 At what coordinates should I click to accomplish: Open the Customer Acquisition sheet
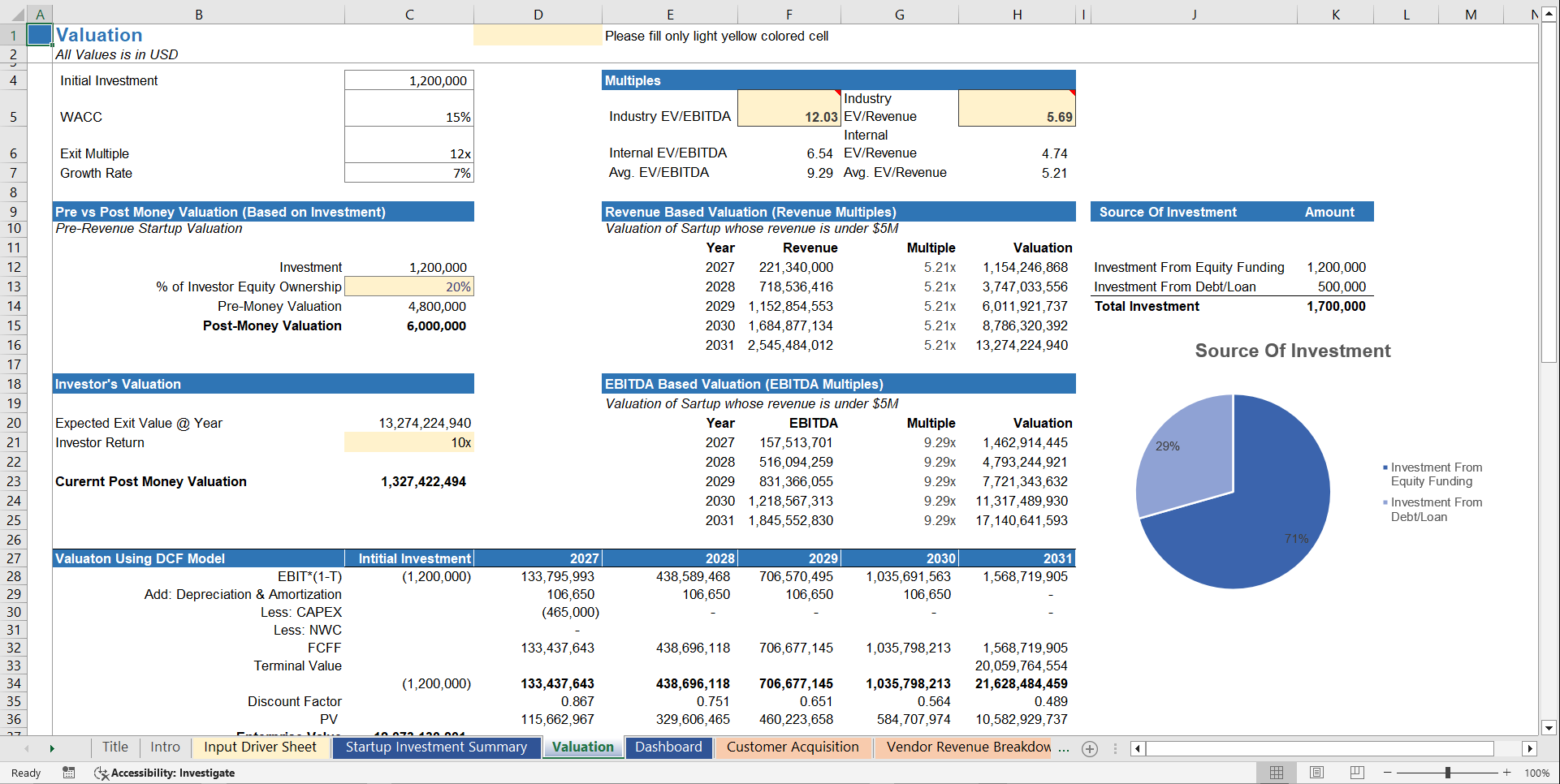pyautogui.click(x=793, y=747)
